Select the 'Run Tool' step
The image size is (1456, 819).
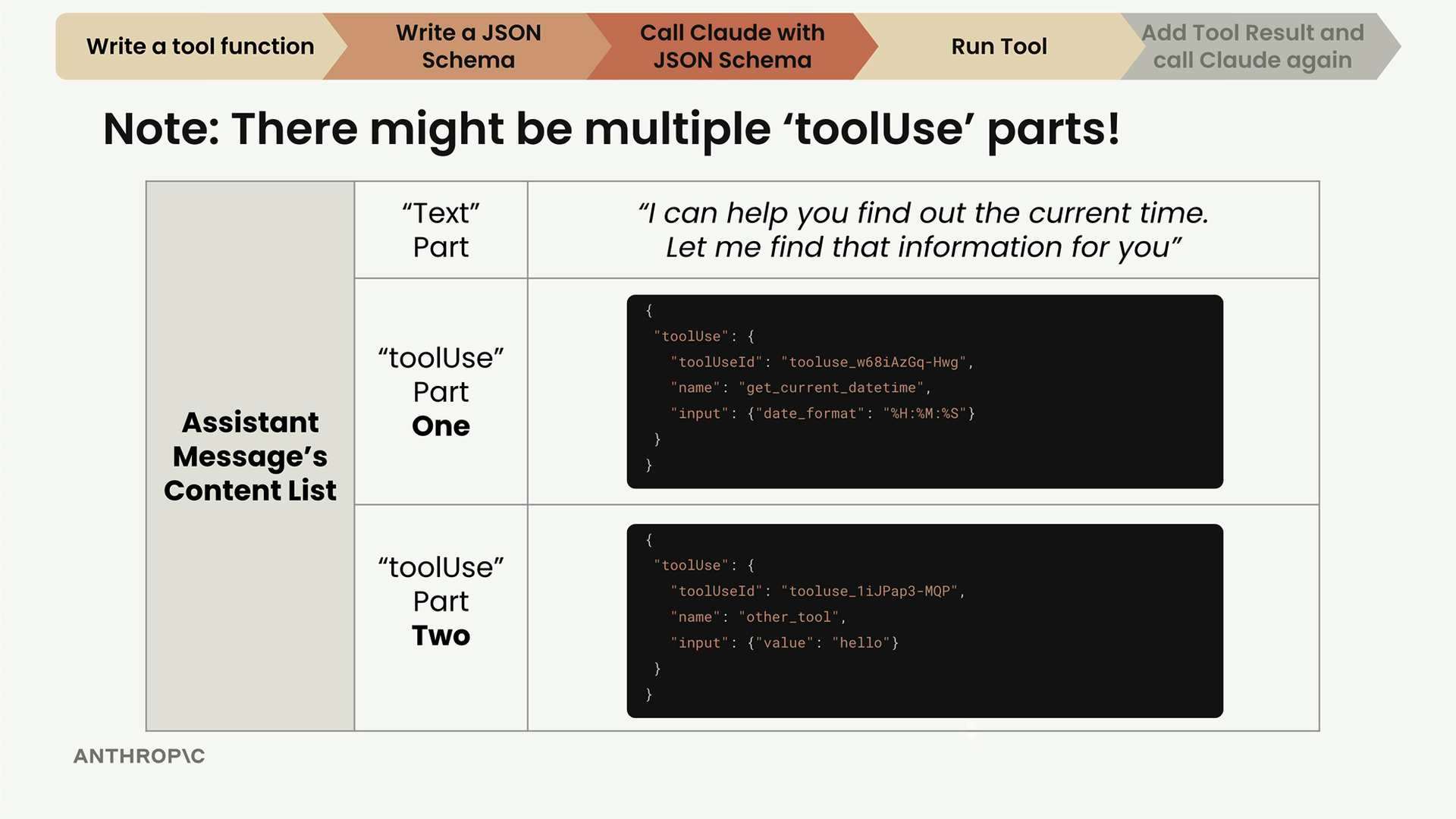(x=999, y=46)
